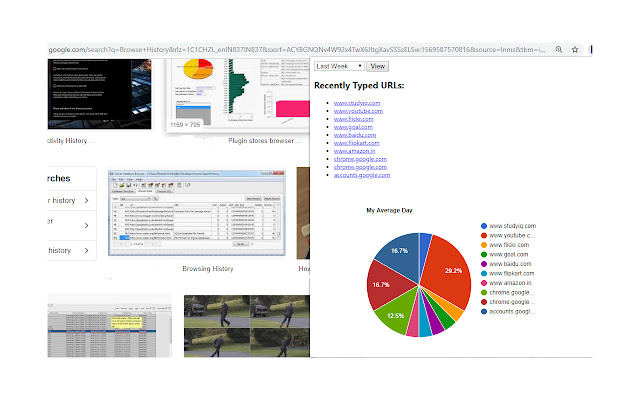Click the www.flipkart.com legend entry
This screenshot has height=400, width=640.
[507, 273]
